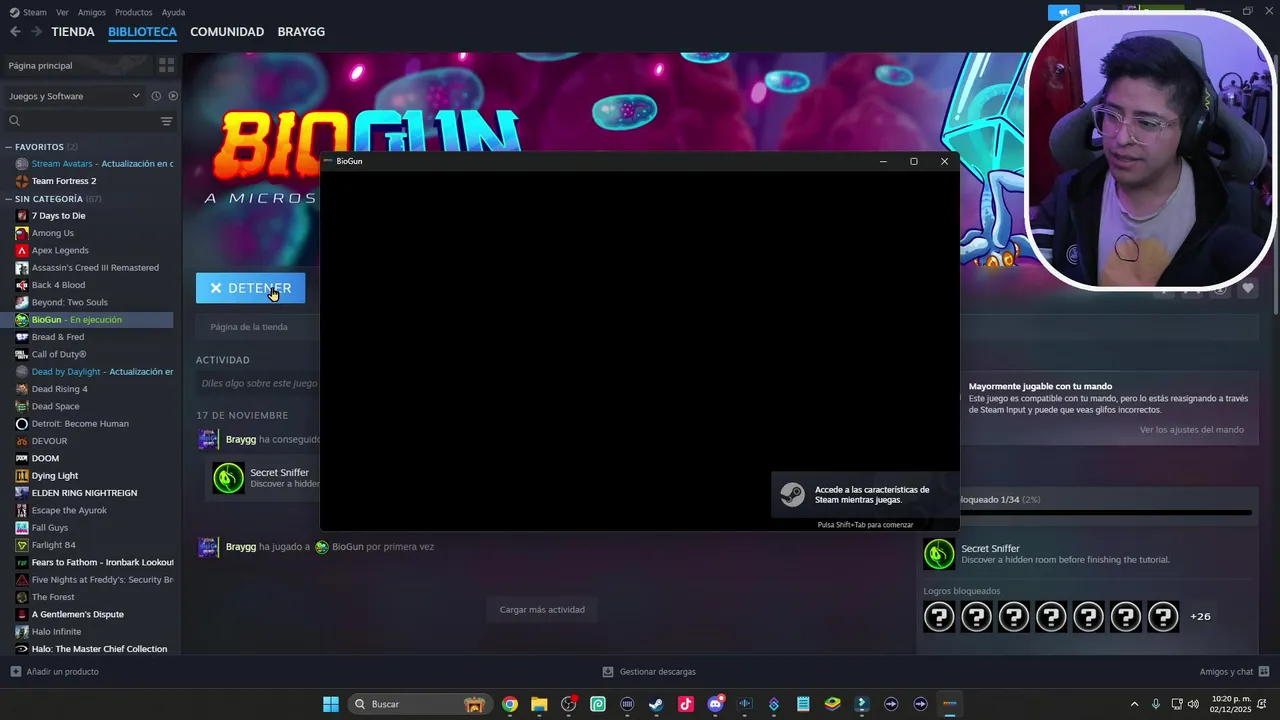Click the Windows taskbar Buscar box
The width and height of the screenshot is (1280, 720).
420,704
